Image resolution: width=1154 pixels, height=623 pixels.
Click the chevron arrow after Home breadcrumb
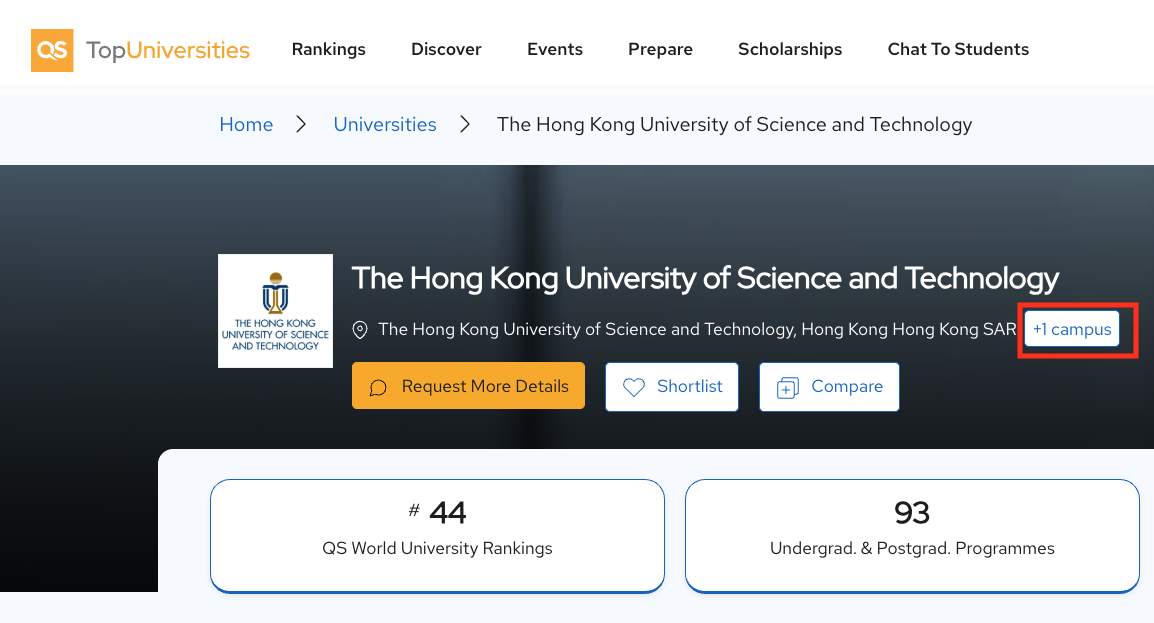click(x=302, y=125)
